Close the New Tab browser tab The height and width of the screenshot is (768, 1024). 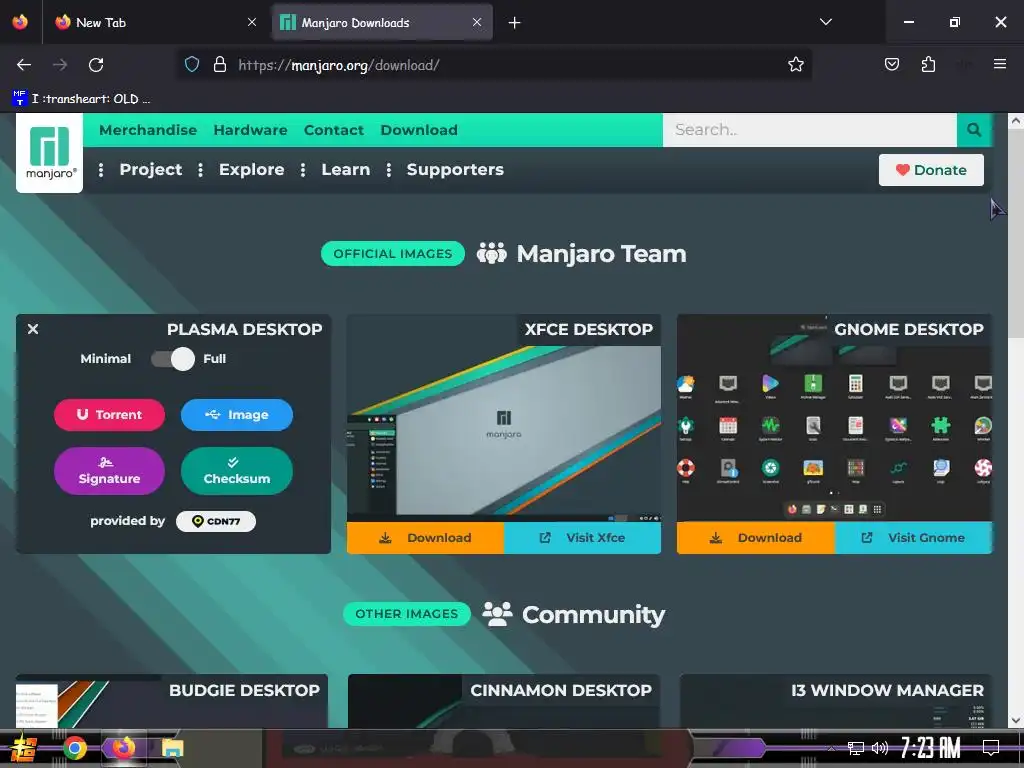tap(252, 22)
